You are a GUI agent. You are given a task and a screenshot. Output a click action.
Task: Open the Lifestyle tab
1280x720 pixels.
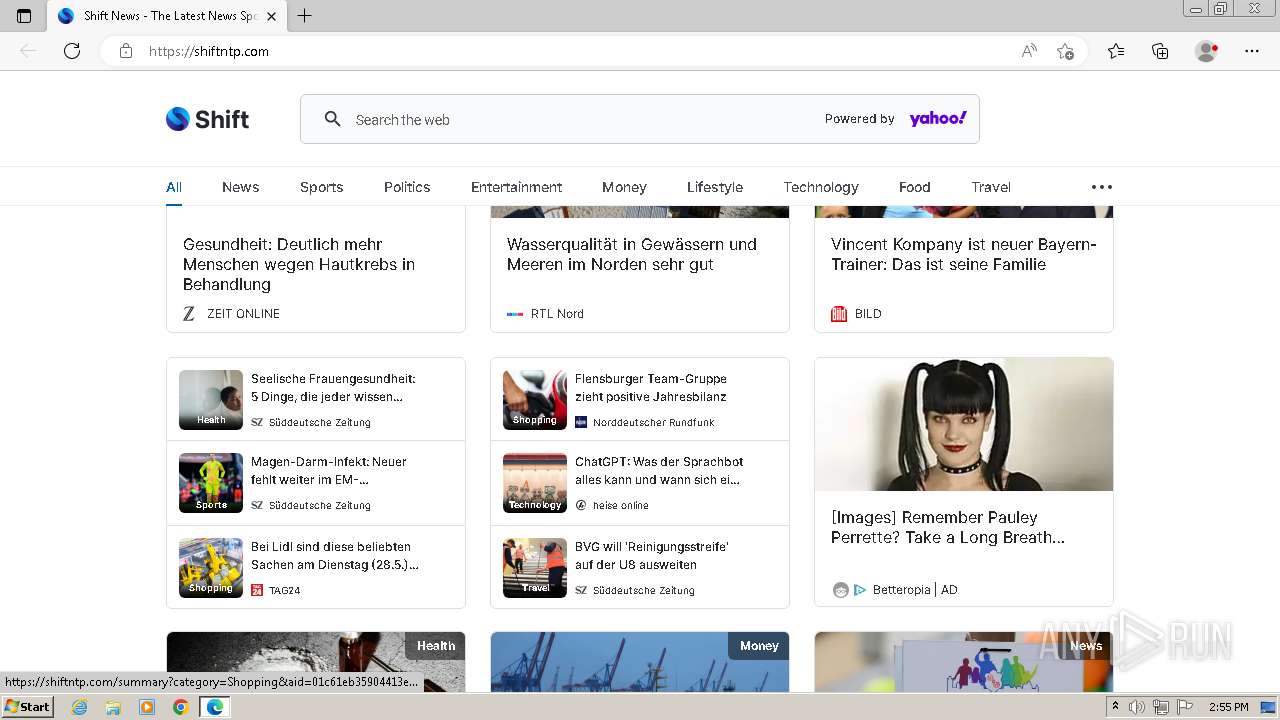click(715, 187)
